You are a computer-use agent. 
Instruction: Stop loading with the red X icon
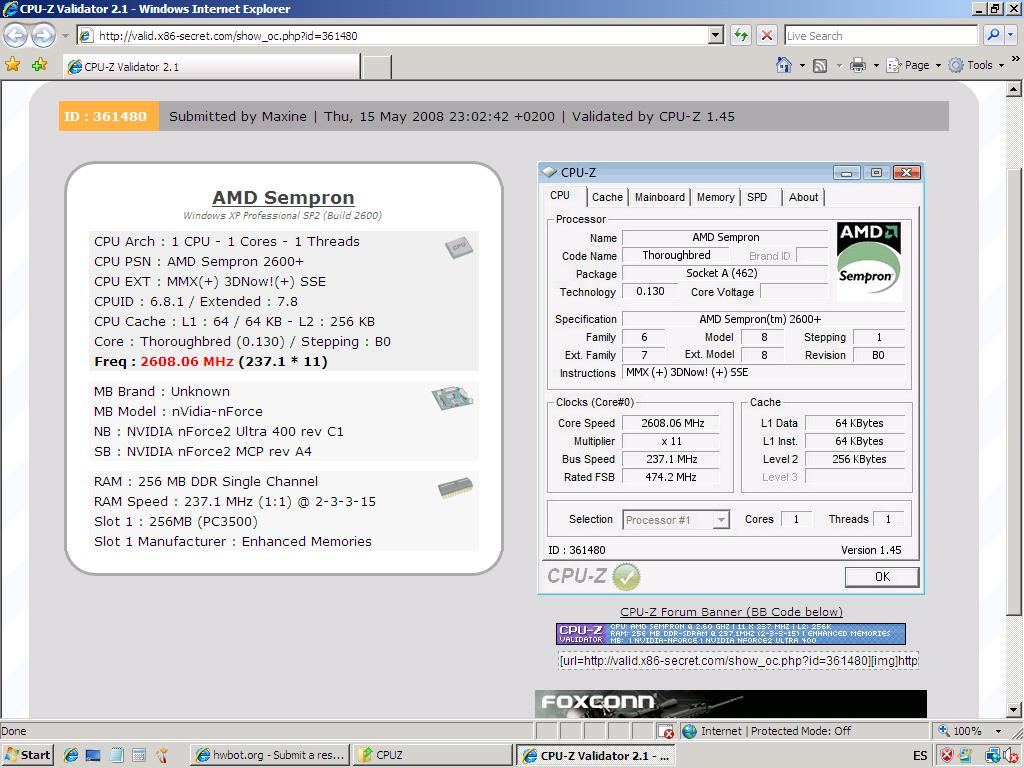767,35
